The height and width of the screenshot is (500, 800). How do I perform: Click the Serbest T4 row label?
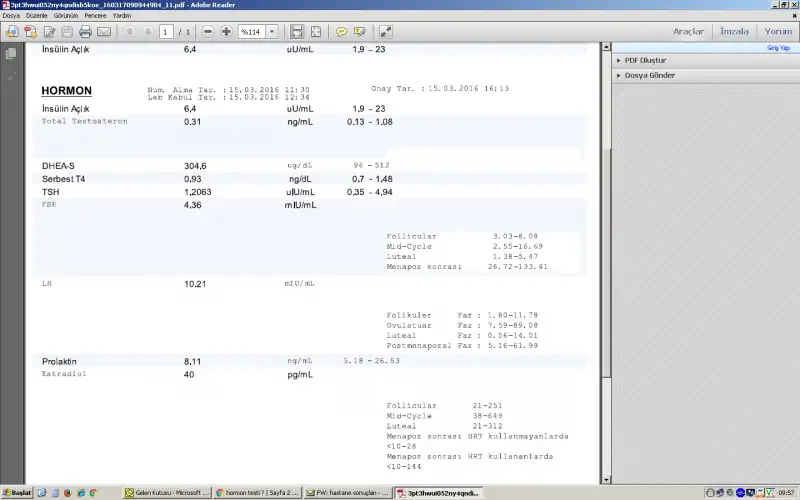[63, 179]
